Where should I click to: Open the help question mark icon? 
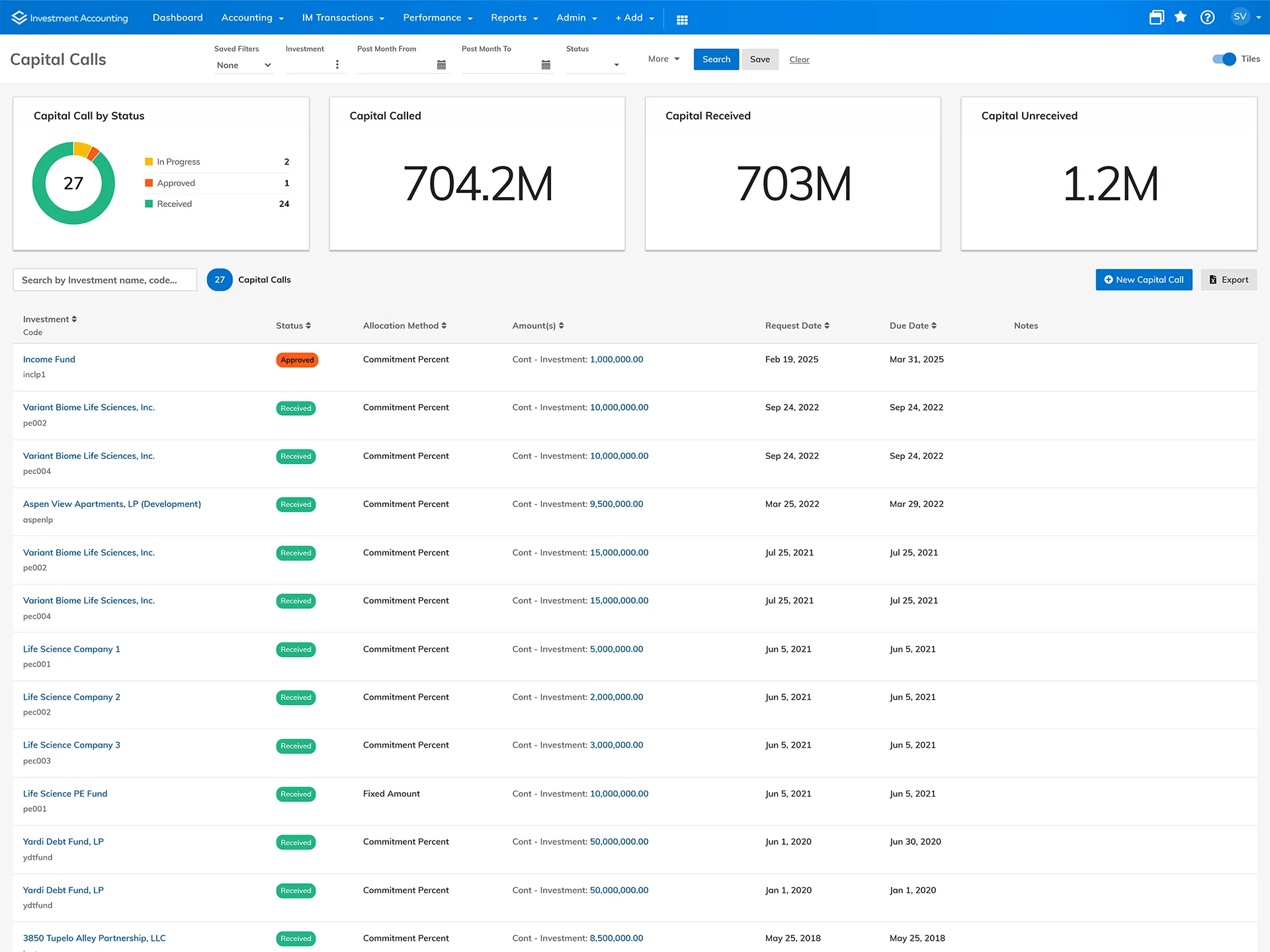(1208, 17)
